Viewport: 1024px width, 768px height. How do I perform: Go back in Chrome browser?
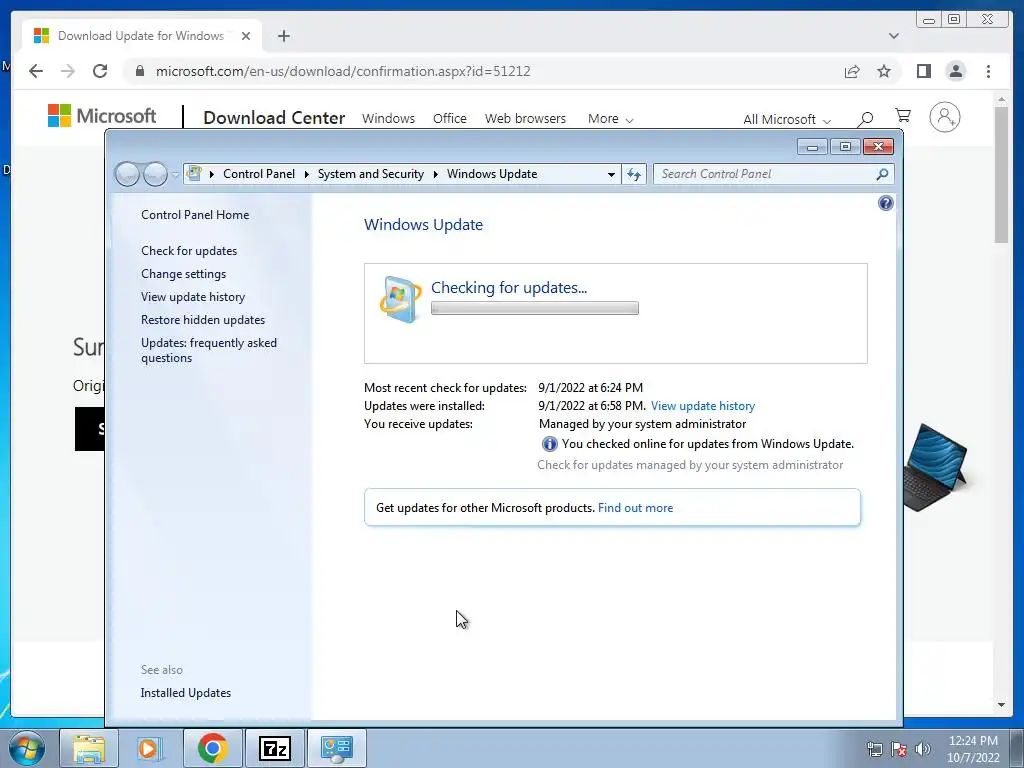[36, 71]
